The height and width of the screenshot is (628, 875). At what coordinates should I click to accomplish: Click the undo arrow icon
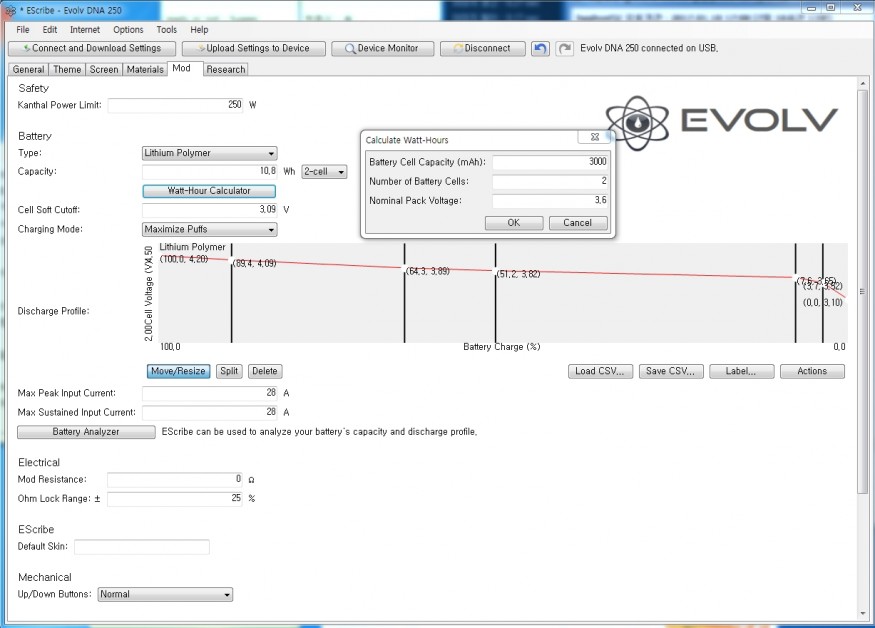pyautogui.click(x=540, y=49)
